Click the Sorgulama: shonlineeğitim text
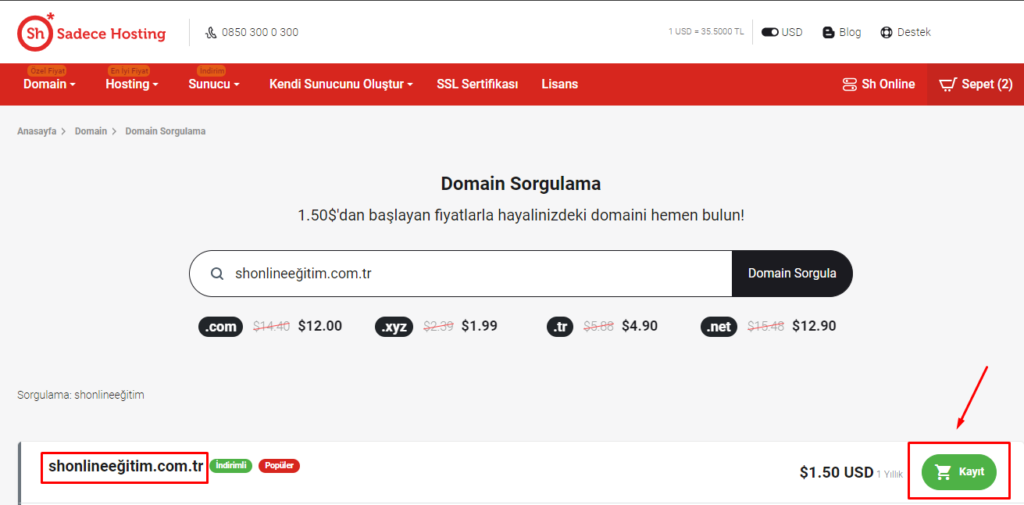1024x505 pixels. (81, 395)
